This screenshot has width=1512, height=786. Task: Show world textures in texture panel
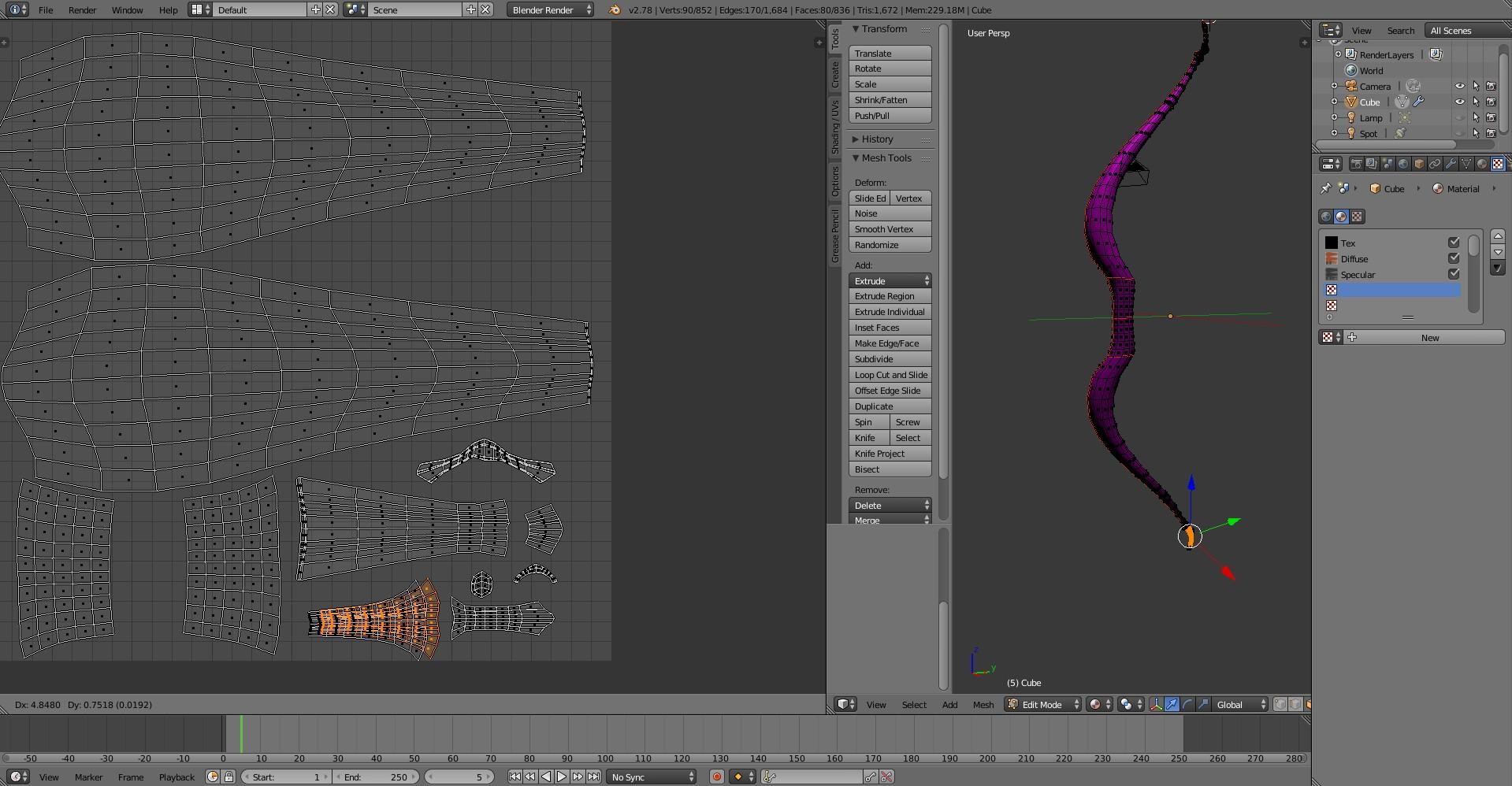(x=1326, y=217)
